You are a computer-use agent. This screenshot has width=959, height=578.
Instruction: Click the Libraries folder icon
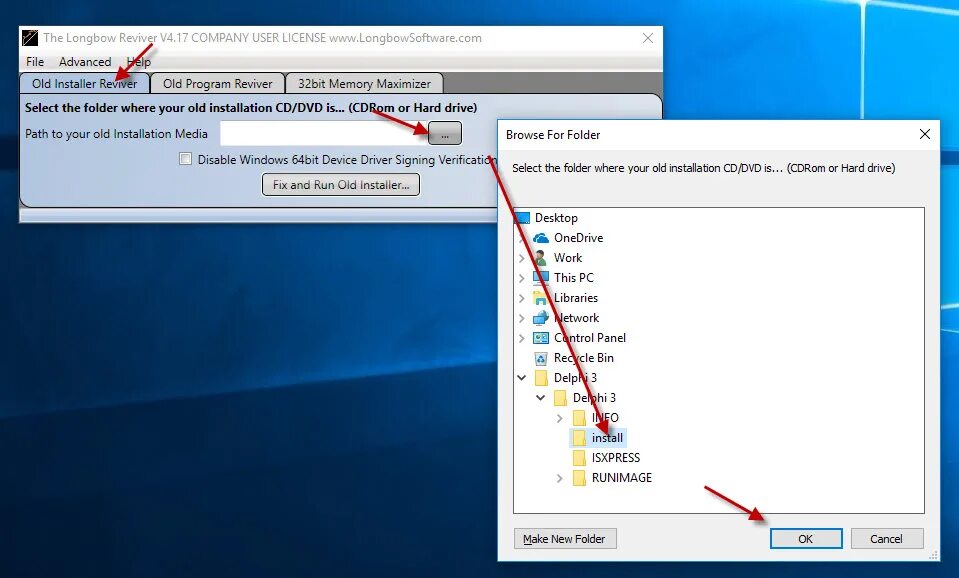[x=541, y=298]
